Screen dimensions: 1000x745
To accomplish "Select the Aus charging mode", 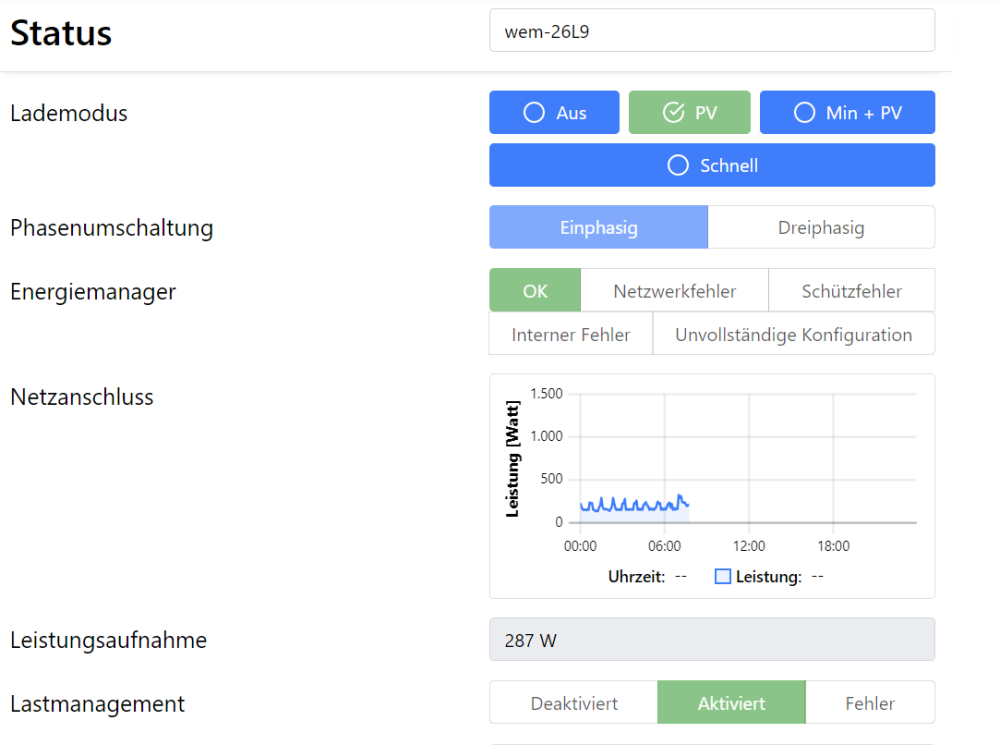I will [x=554, y=113].
